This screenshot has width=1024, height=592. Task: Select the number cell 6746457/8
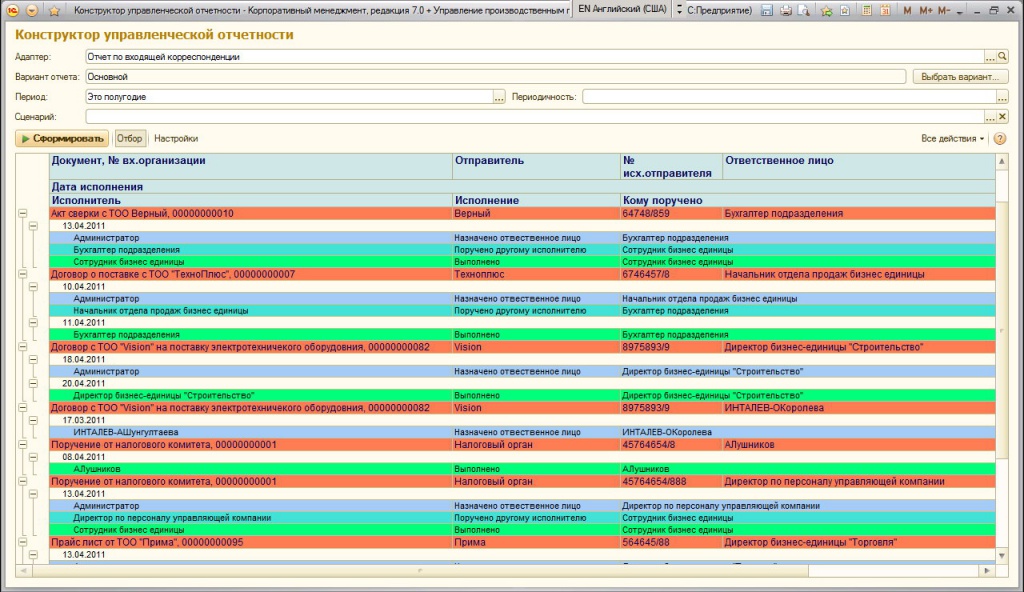point(671,274)
